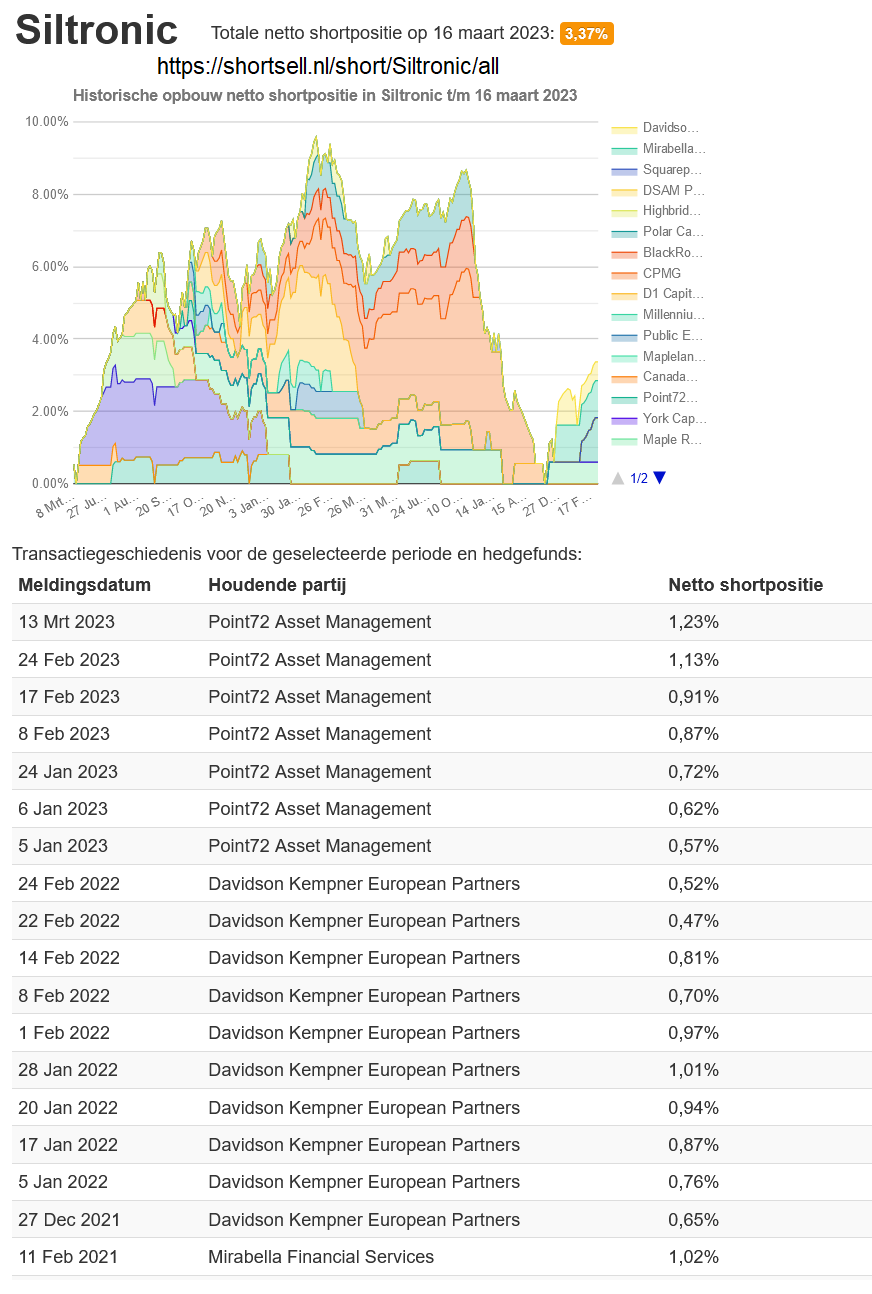This screenshot has height=1294, width=872.
Task: Click the CPMG legend label
Action: (x=661, y=273)
